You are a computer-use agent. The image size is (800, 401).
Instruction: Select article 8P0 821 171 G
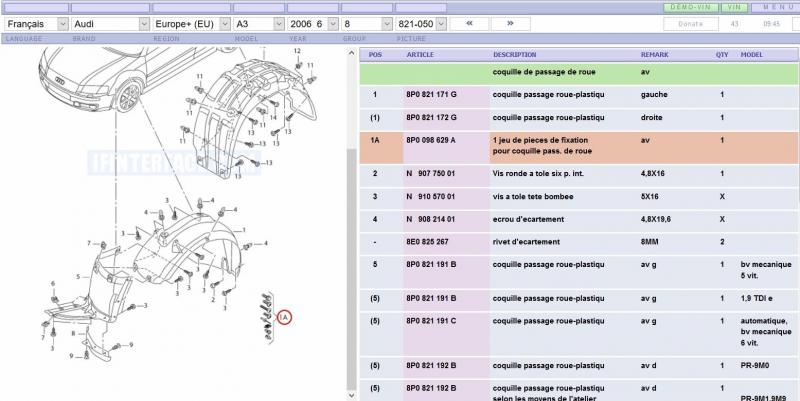[x=431, y=95]
